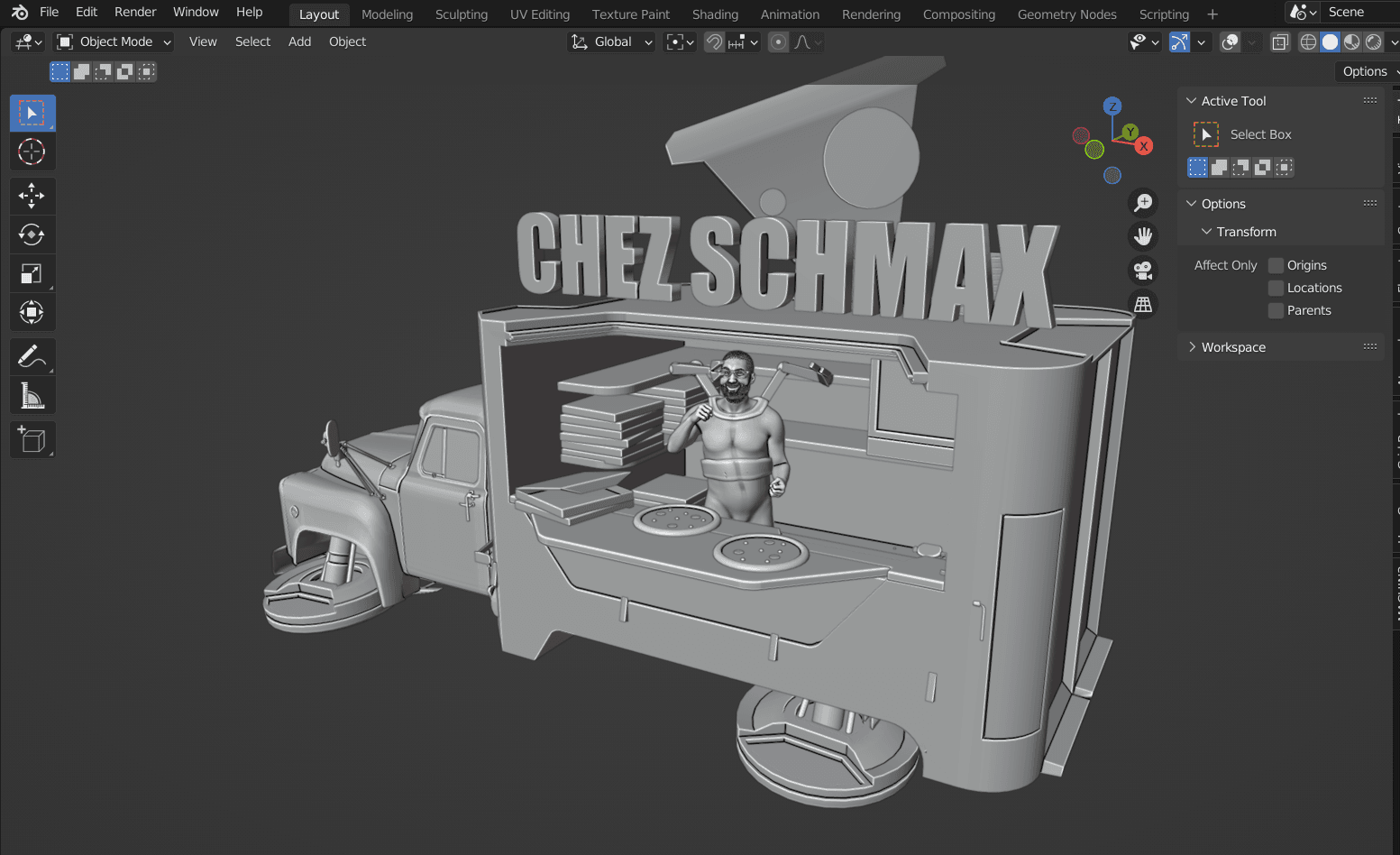This screenshot has width=1400, height=855.
Task: Open the File menu
Action: coord(50,12)
